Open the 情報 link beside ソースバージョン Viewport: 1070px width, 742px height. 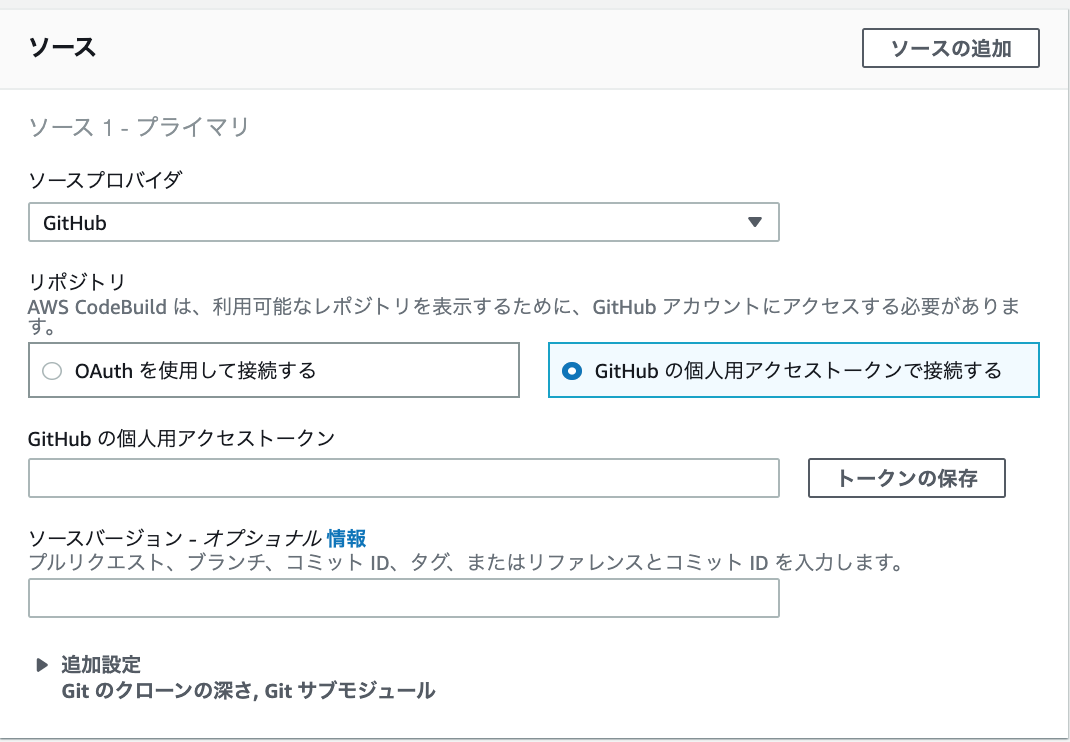346,539
